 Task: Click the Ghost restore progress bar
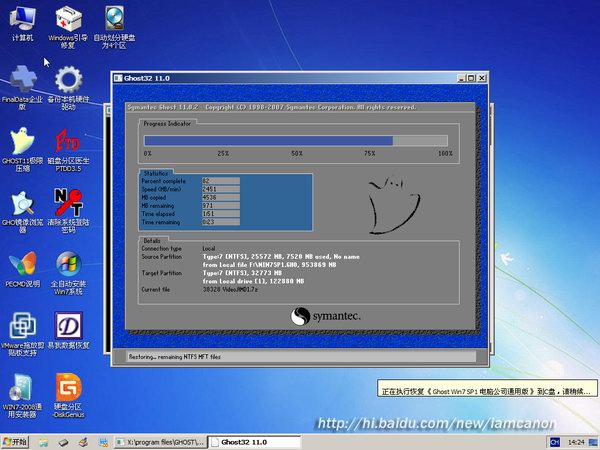click(296, 140)
